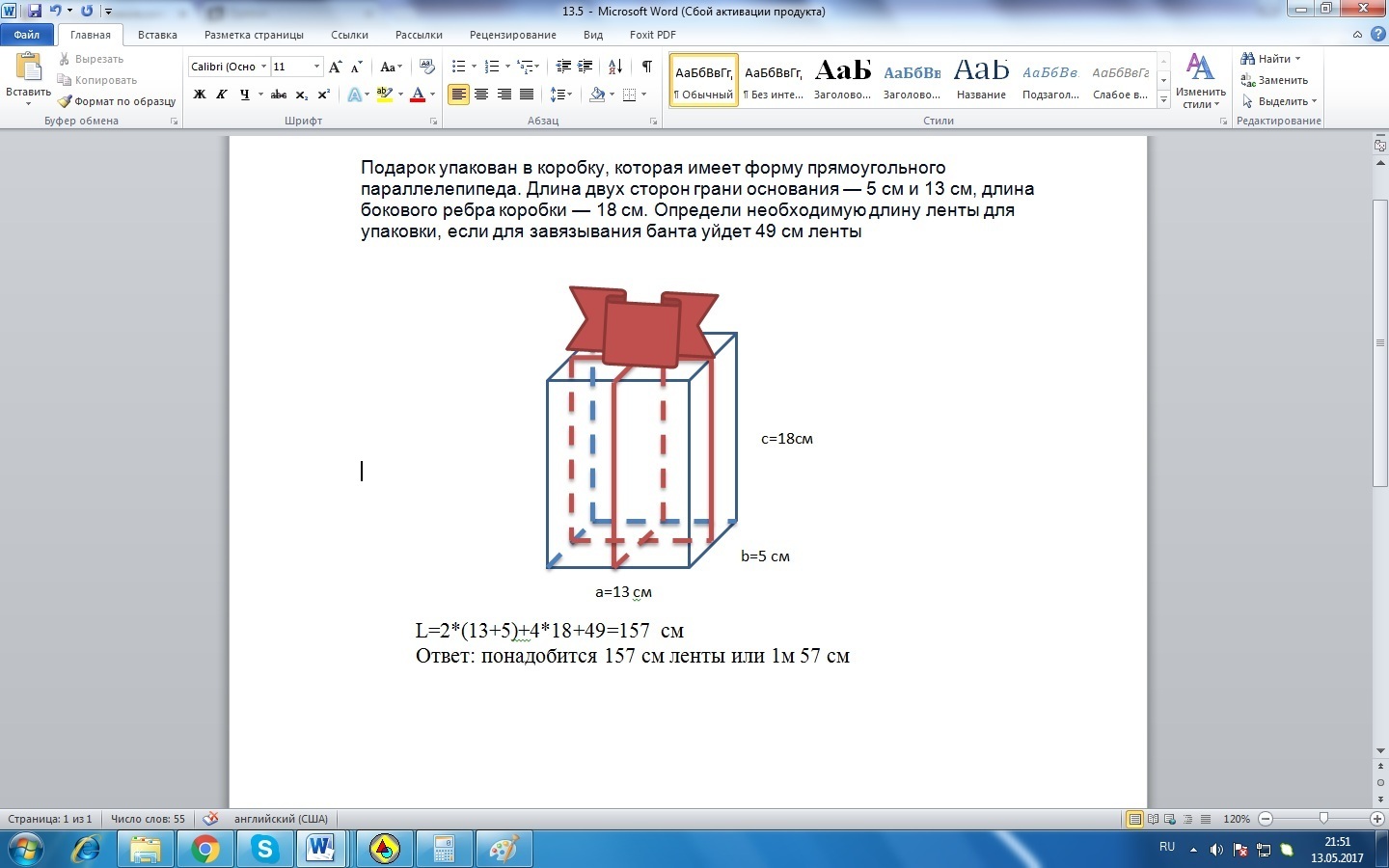Open the Windows Start menu

point(25,850)
